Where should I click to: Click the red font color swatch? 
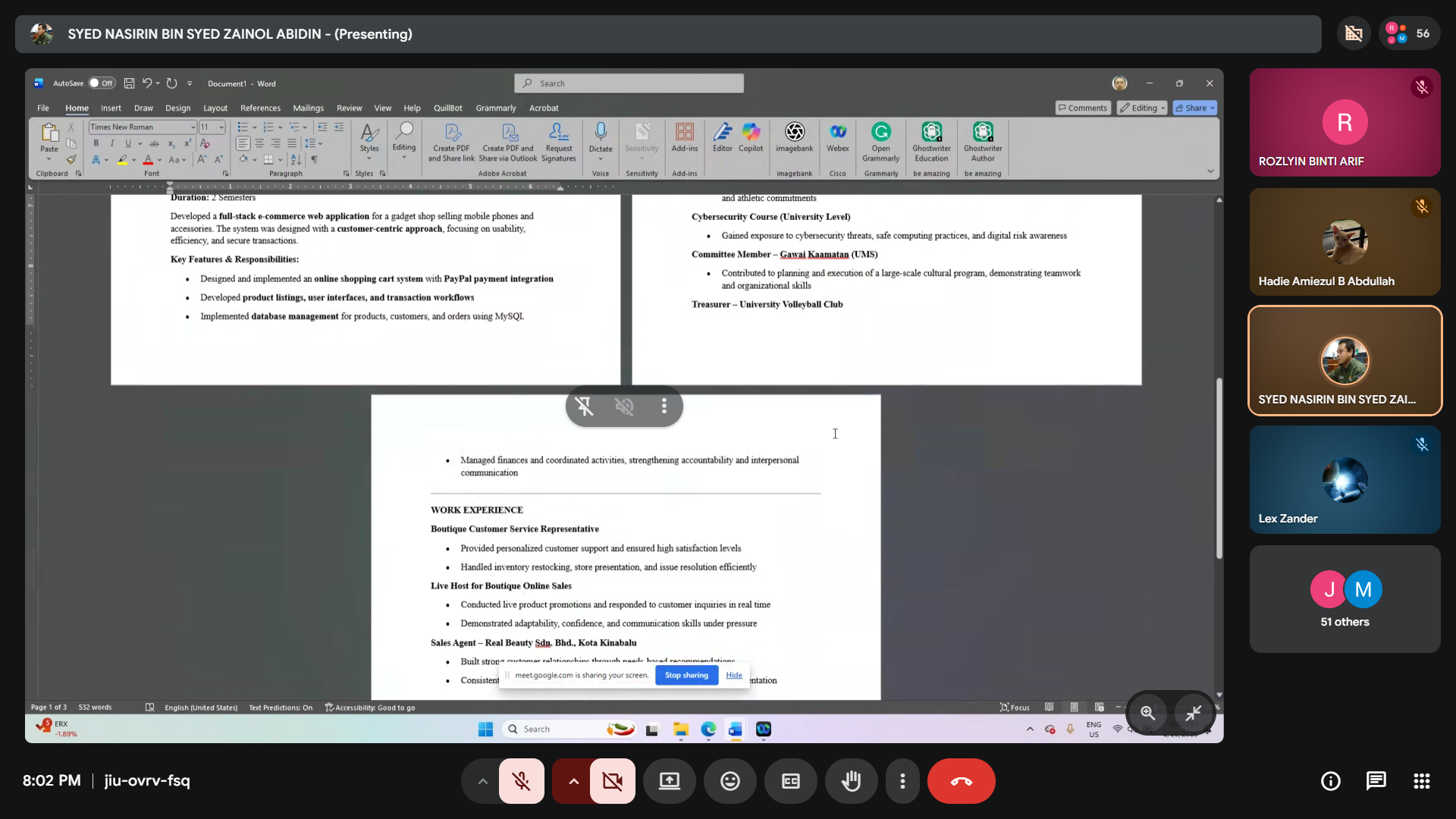pos(148,160)
